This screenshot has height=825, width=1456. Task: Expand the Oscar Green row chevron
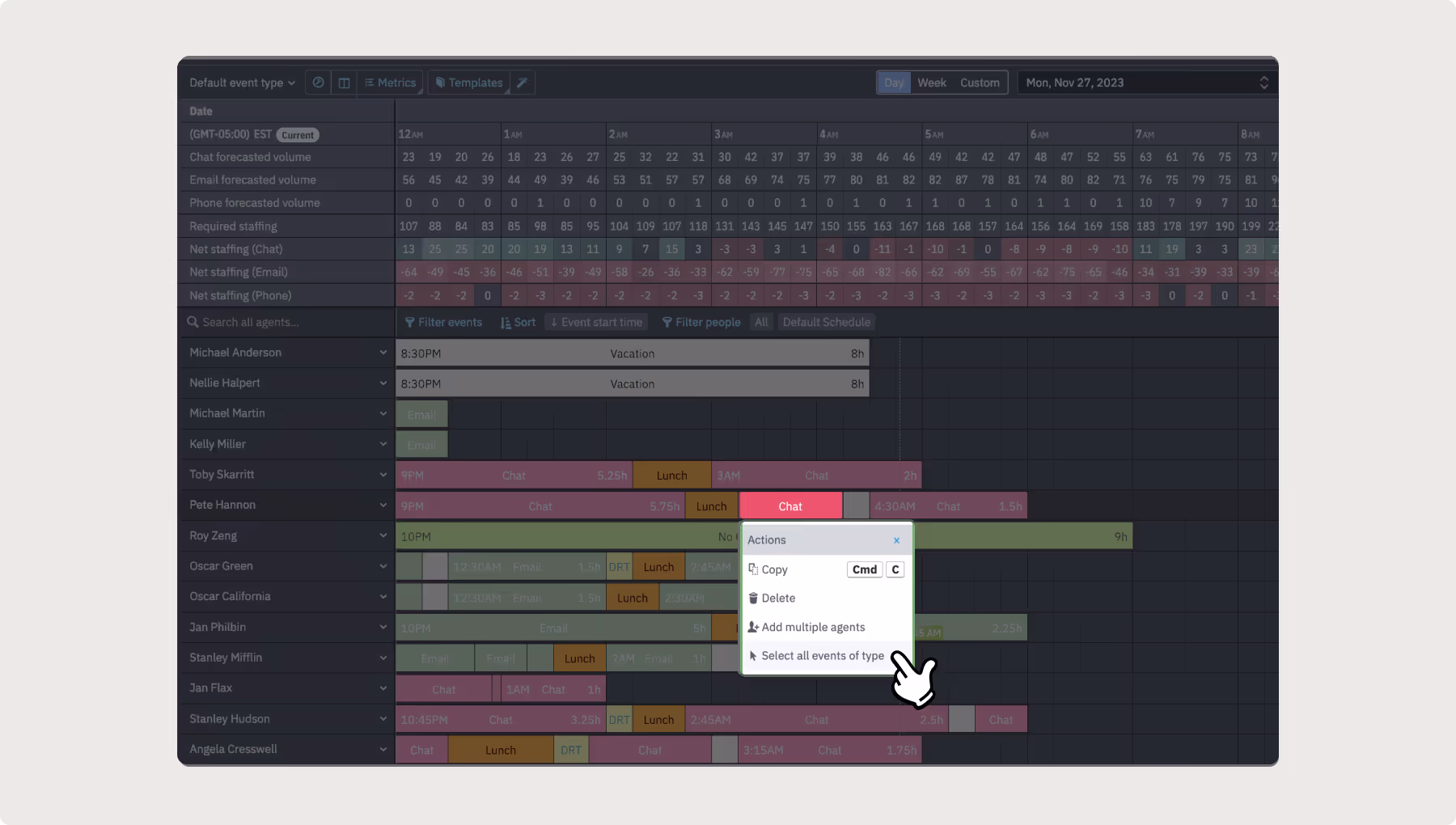(383, 566)
